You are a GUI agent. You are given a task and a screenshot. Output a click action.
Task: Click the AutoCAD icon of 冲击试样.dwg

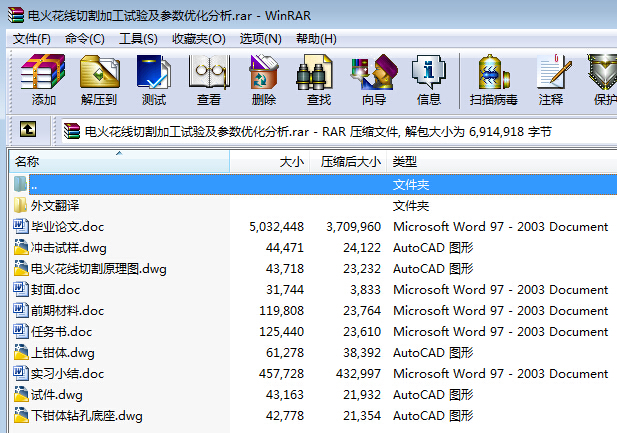pos(21,247)
